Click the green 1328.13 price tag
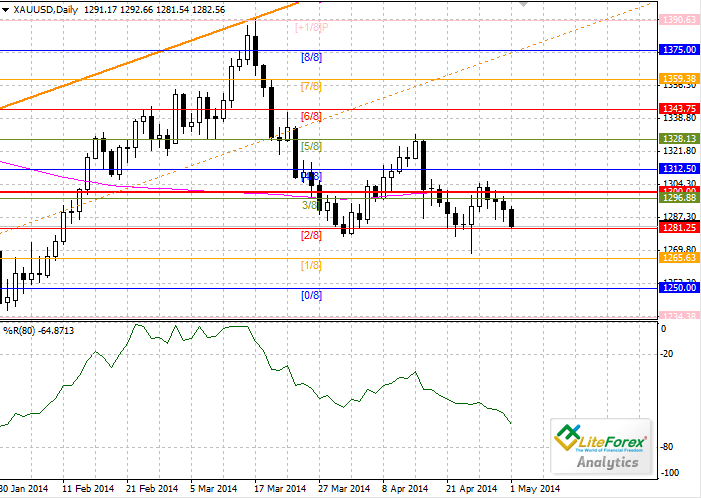Screen dimensions: 701x499 click(679, 139)
